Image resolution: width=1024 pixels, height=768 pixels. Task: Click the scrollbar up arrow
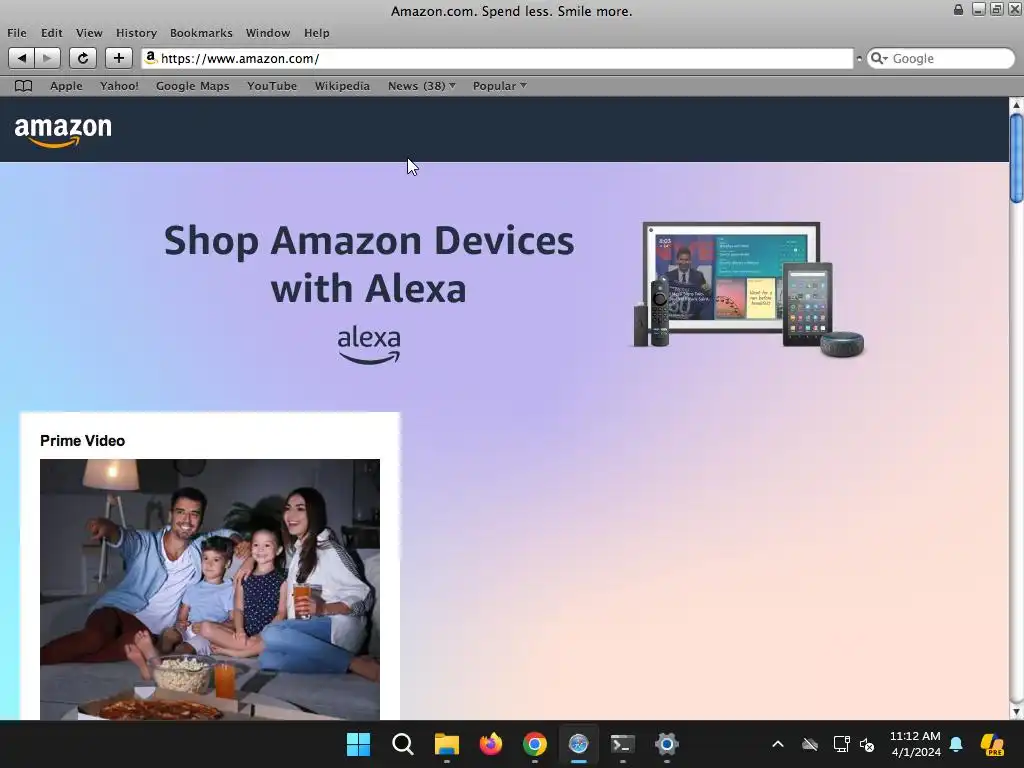(x=1016, y=104)
